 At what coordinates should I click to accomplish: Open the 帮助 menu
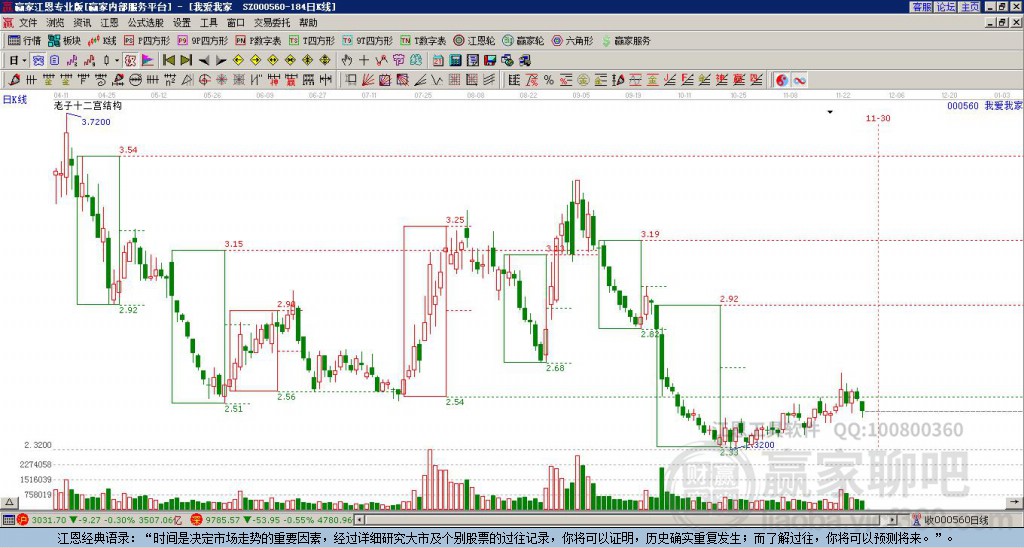point(308,23)
